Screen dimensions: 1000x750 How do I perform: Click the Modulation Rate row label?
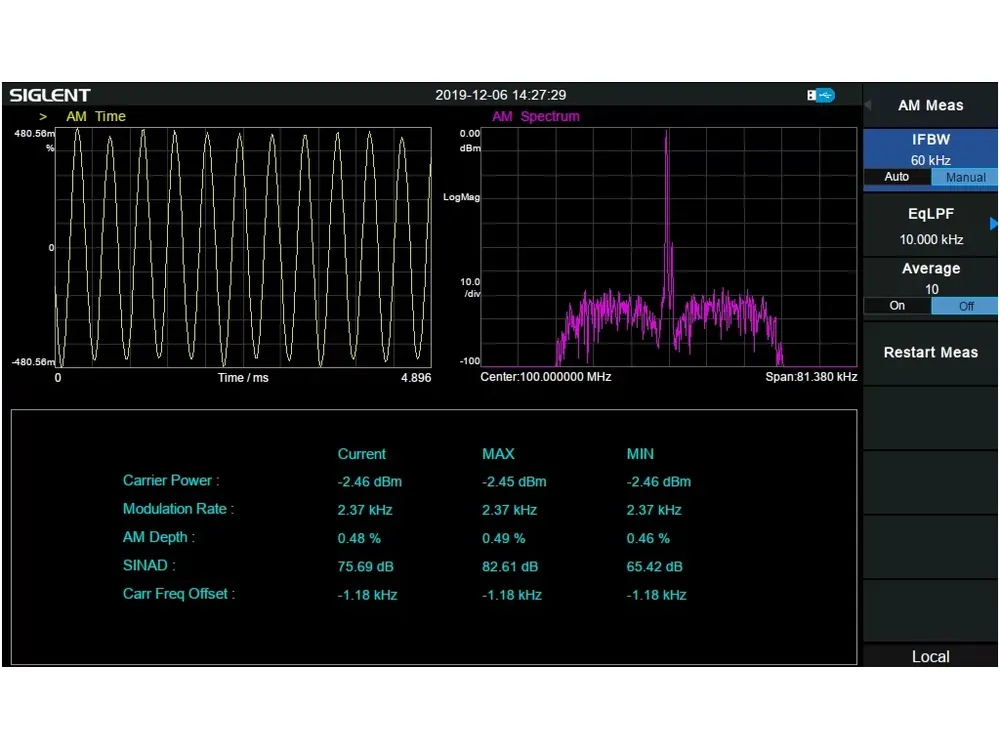tap(179, 509)
